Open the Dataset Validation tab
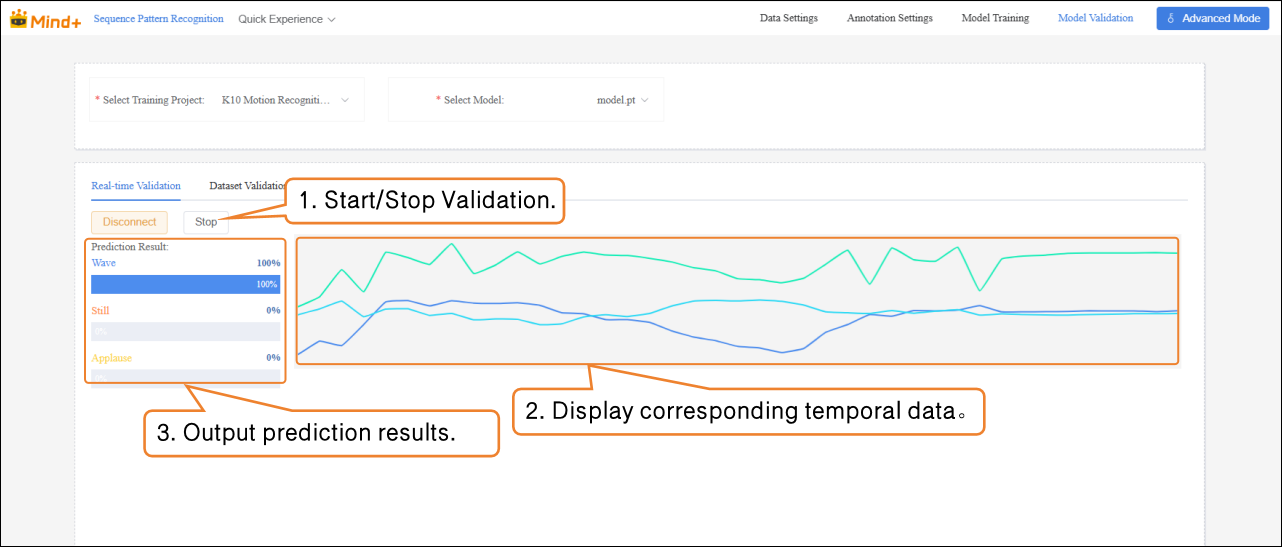 (x=247, y=185)
